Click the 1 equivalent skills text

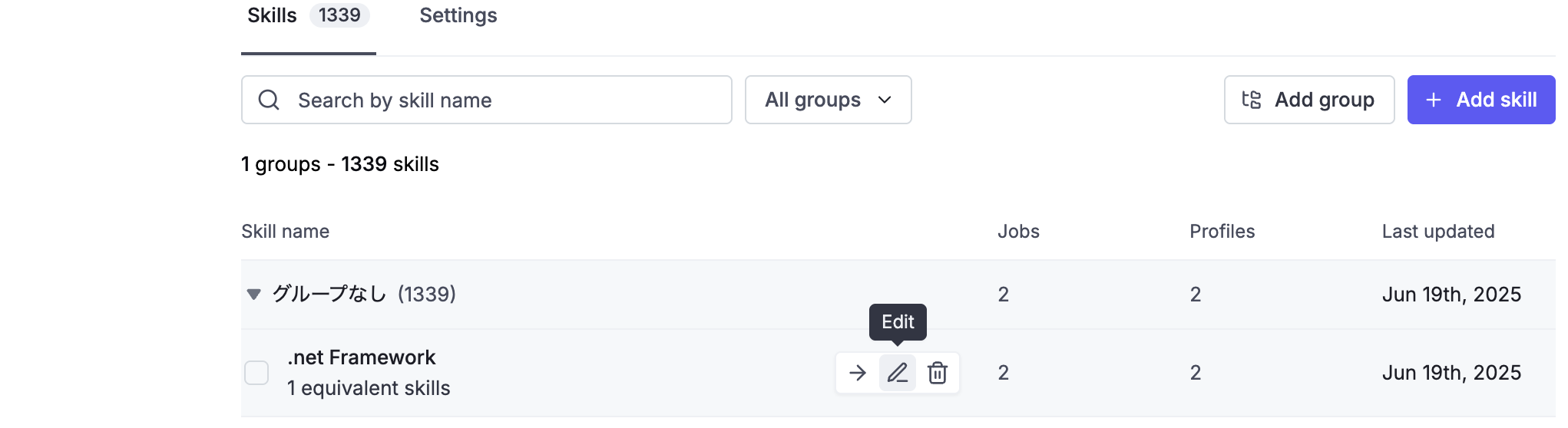(369, 388)
